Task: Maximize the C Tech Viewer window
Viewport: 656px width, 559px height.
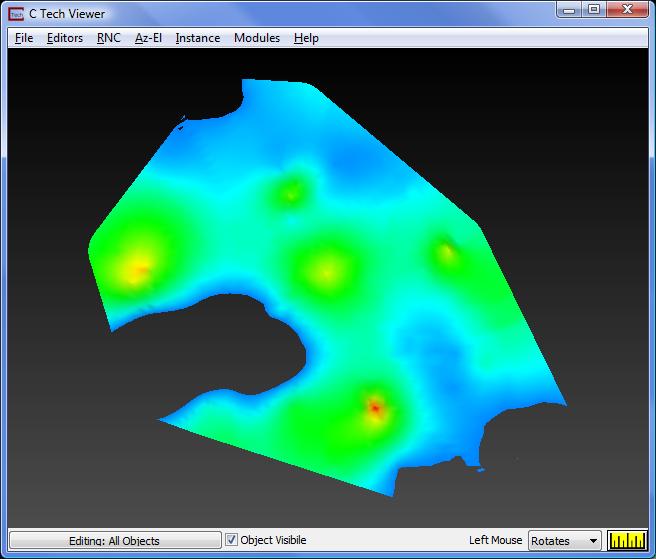Action: pyautogui.click(x=594, y=10)
